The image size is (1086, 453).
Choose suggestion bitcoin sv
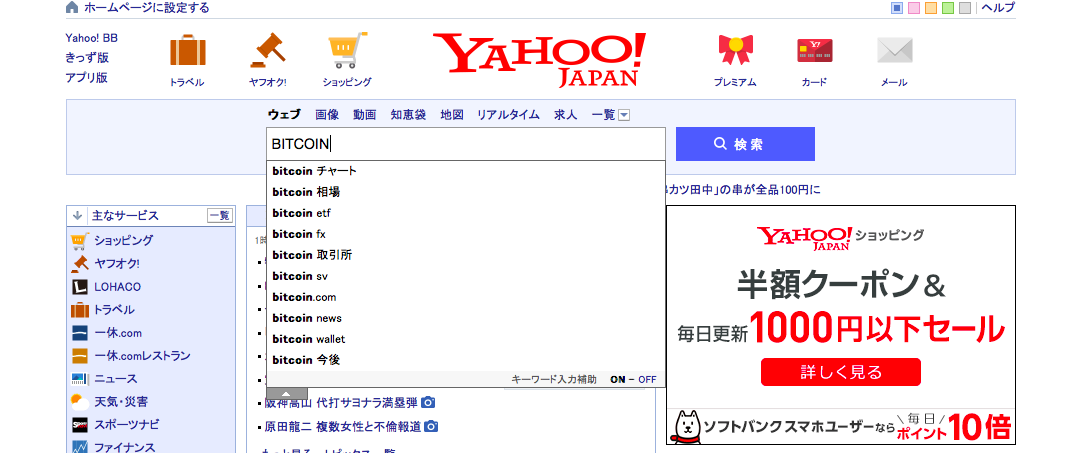[x=466, y=276]
